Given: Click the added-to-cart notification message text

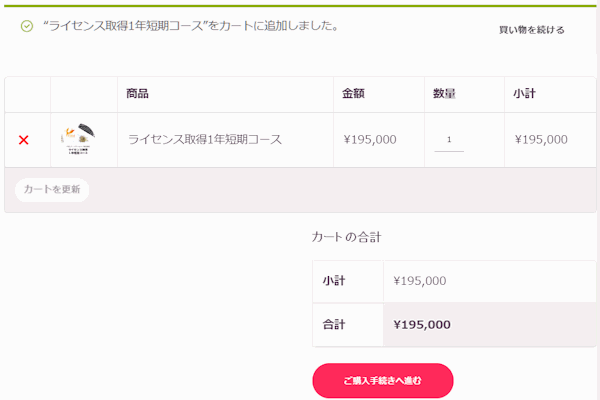Looking at the screenshot, I should [191, 26].
